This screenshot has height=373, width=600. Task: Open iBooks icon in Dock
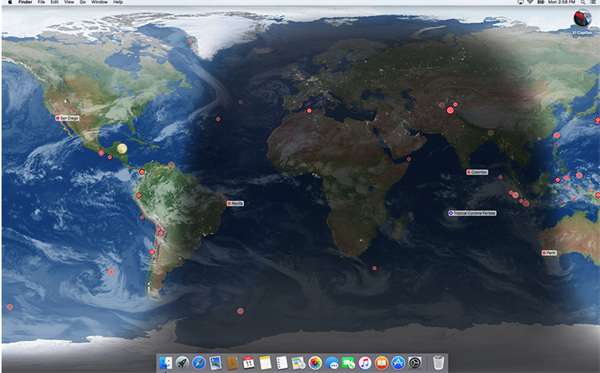coord(382,363)
